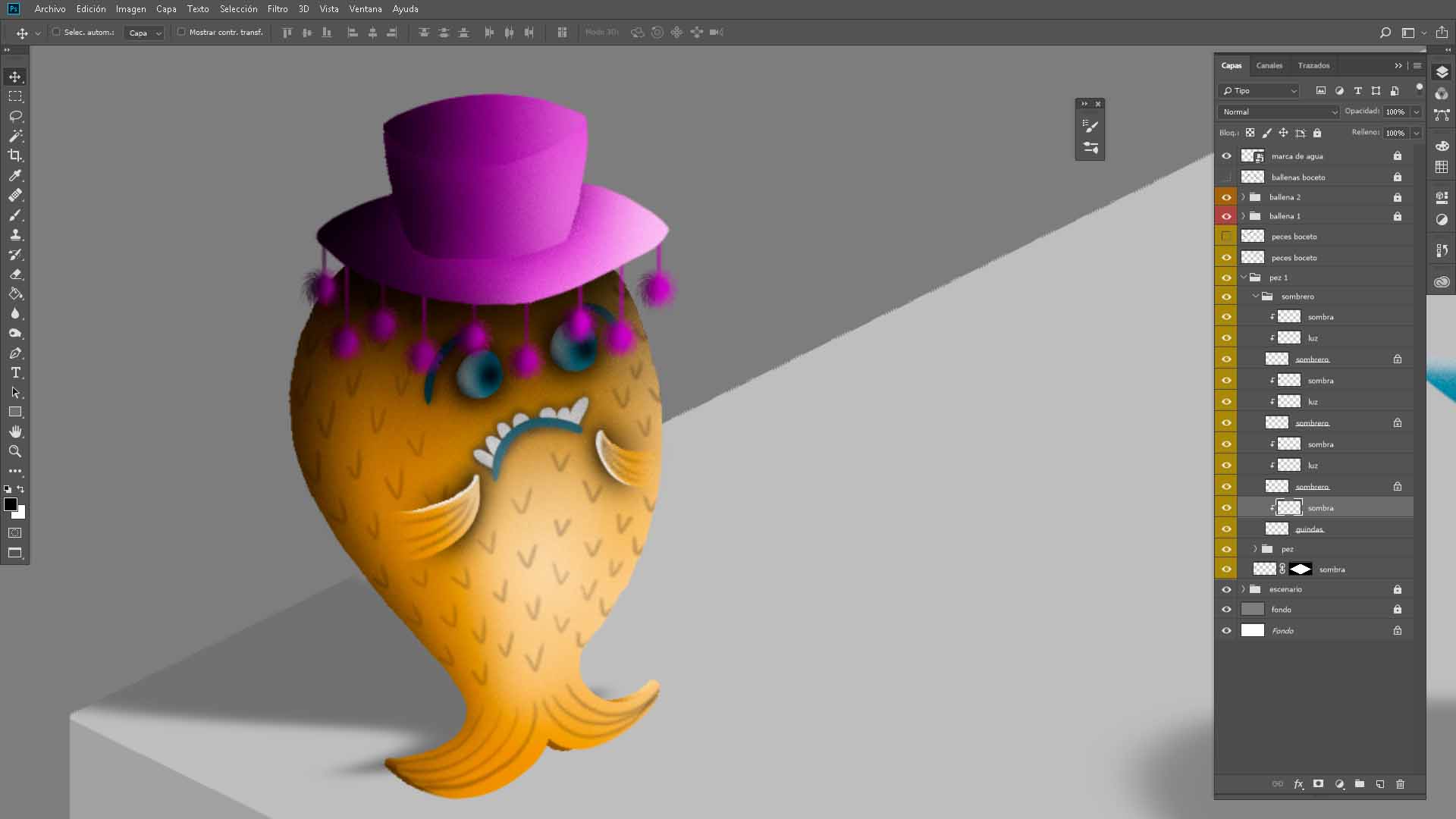Select the Horizontal Type tool
Viewport: 1456px width, 819px height.
coord(15,372)
